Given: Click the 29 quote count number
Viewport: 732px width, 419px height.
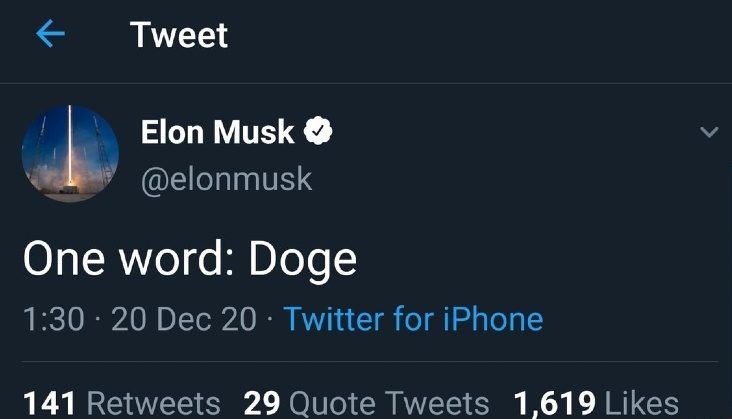Looking at the screenshot, I should [261, 403].
